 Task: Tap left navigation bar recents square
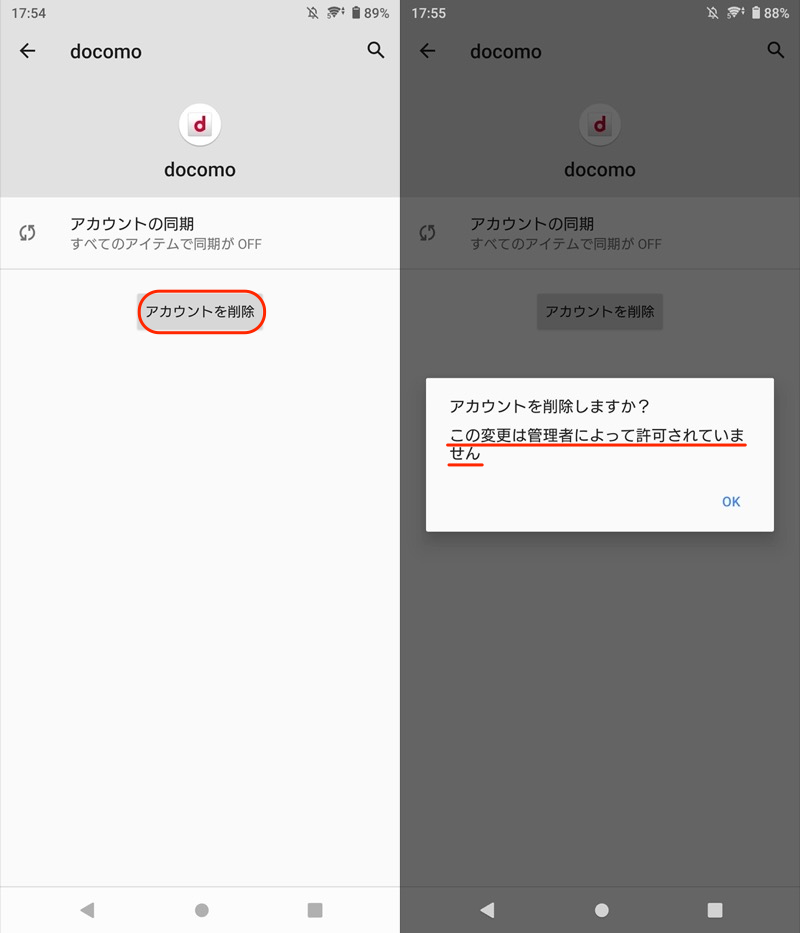[315, 910]
